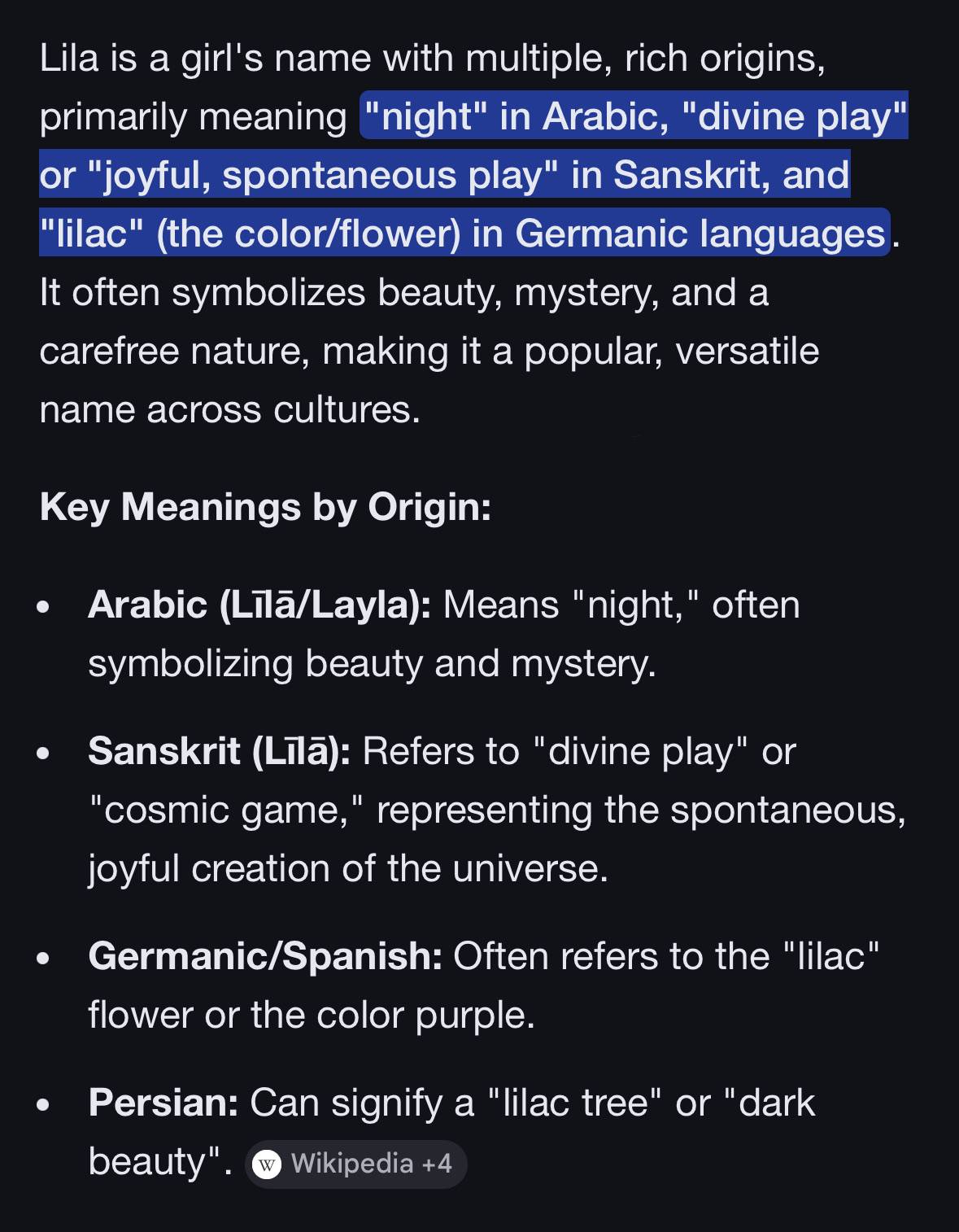This screenshot has height=1232, width=959.
Task: Click the bullet dot beside the Arabic entry
Action: click(44, 607)
